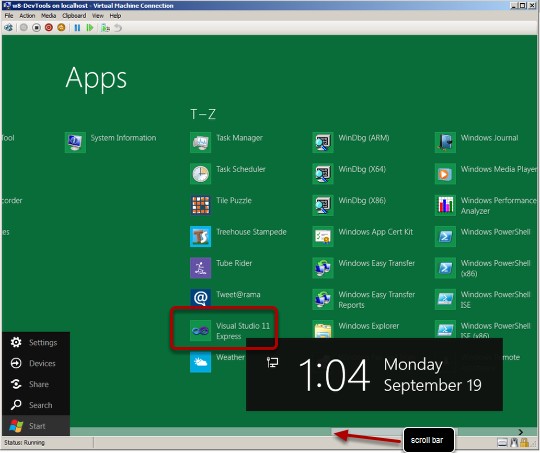Image resolution: width=540 pixels, height=453 pixels.
Task: Open Task Scheduler
Action: [x=228, y=173]
